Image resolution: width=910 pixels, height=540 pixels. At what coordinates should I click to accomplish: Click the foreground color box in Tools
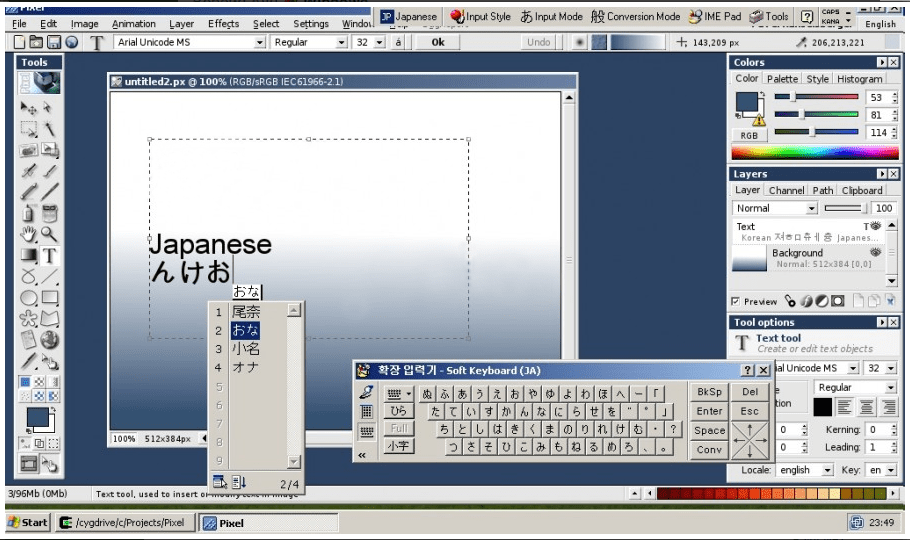[38, 419]
